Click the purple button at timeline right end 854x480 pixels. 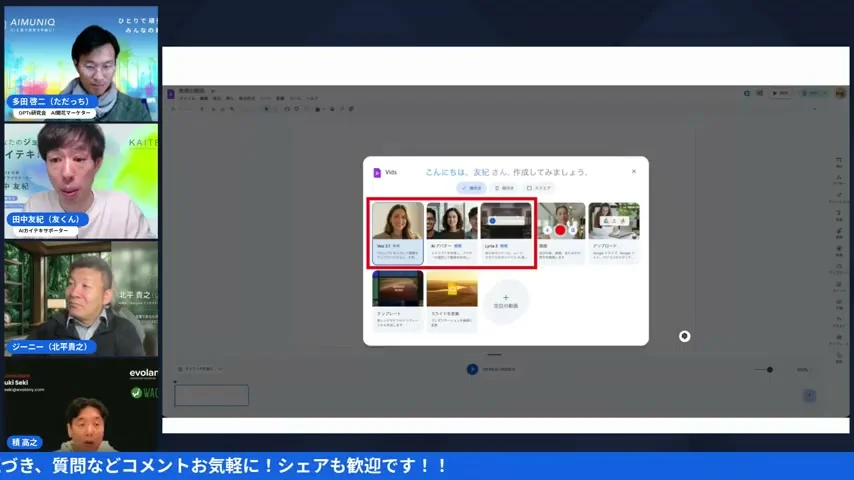809,396
